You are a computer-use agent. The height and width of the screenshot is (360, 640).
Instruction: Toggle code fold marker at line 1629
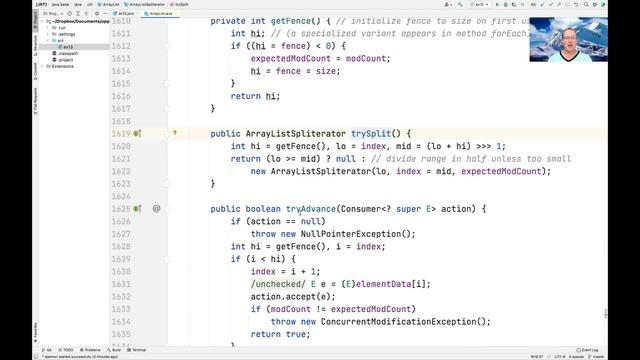pos(167,259)
